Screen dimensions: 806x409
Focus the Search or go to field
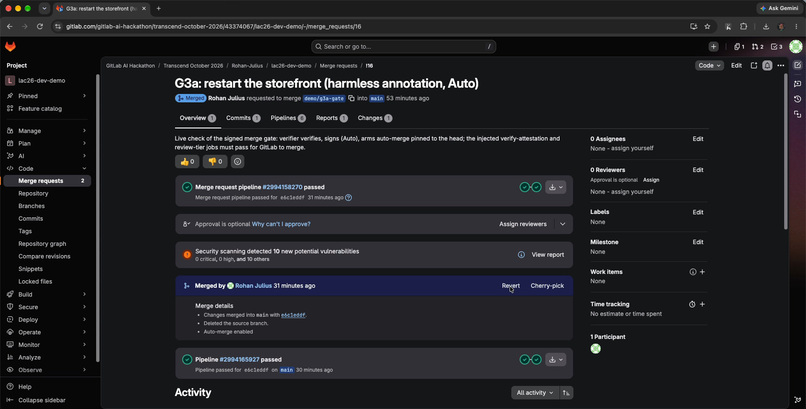pyautogui.click(x=404, y=47)
